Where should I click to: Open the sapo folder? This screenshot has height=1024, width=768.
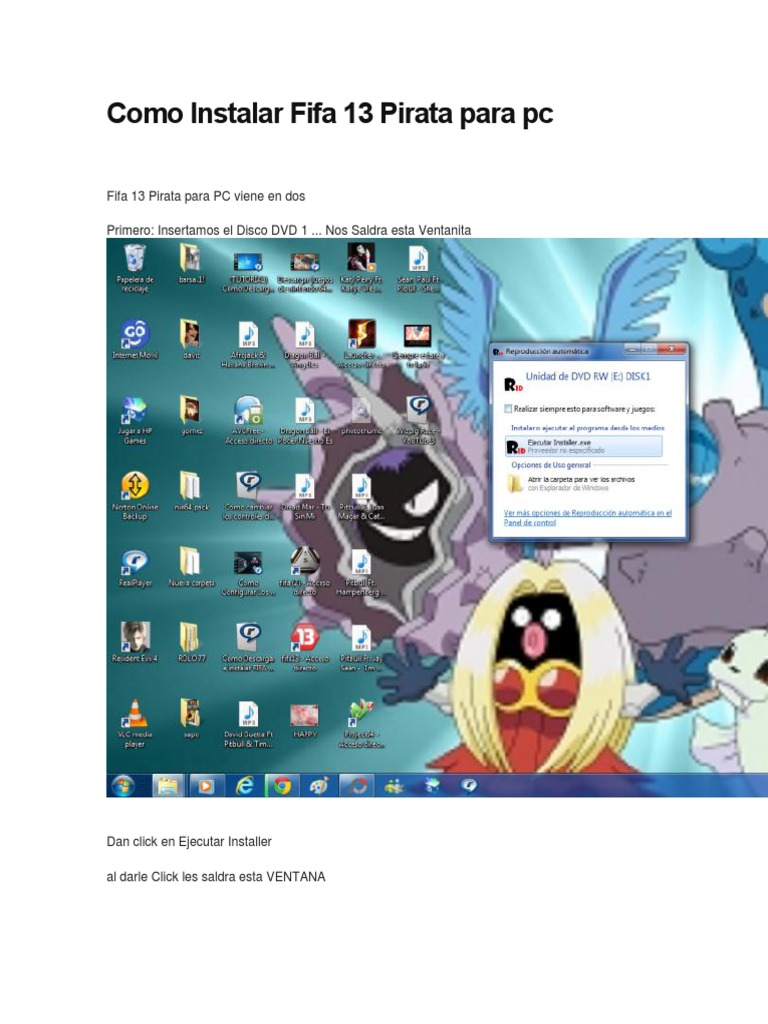(x=191, y=718)
